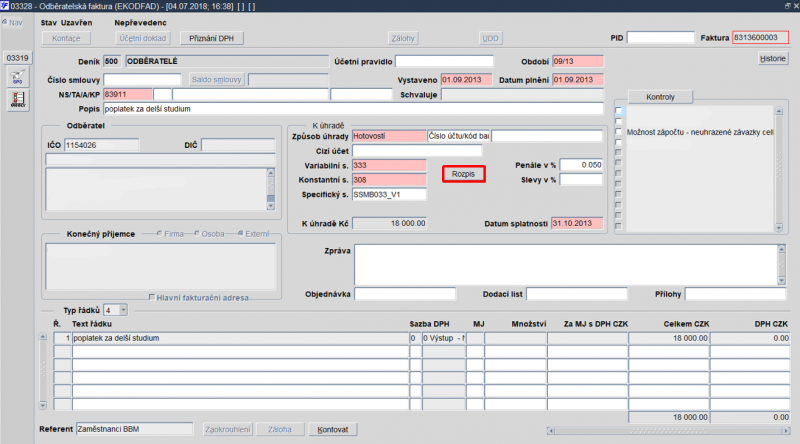Click the Kontovat button
The width and height of the screenshot is (800, 444).
(x=333, y=429)
